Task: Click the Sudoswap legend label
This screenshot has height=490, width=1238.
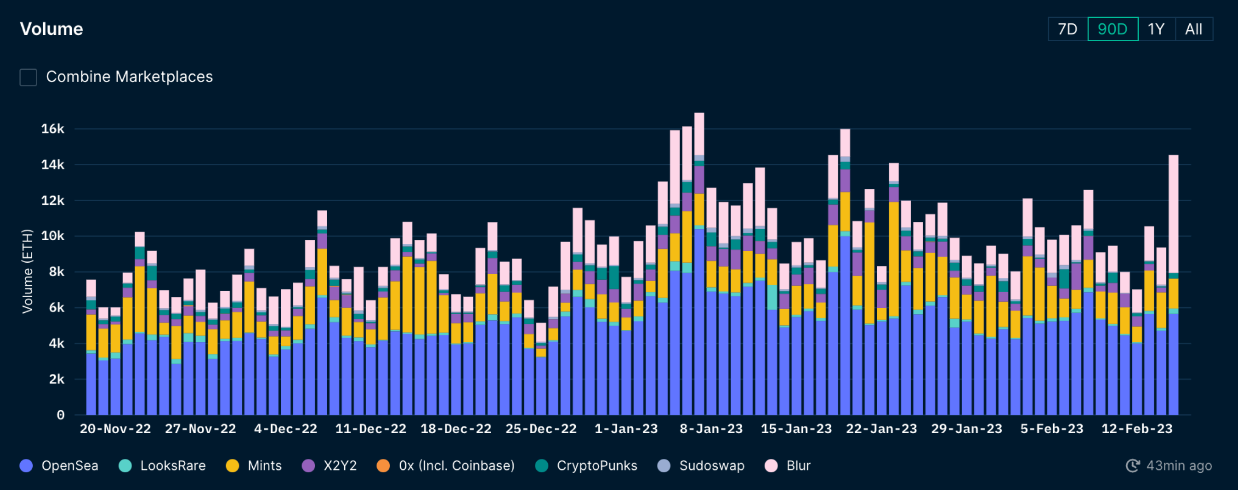Action: tap(712, 466)
